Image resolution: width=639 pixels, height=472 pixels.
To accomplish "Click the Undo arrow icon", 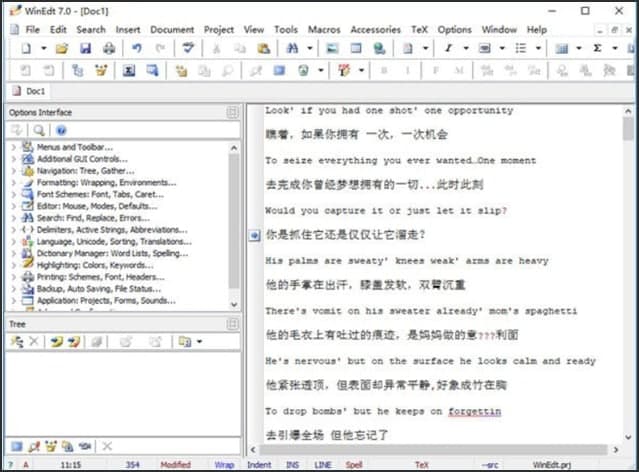I will (137, 48).
